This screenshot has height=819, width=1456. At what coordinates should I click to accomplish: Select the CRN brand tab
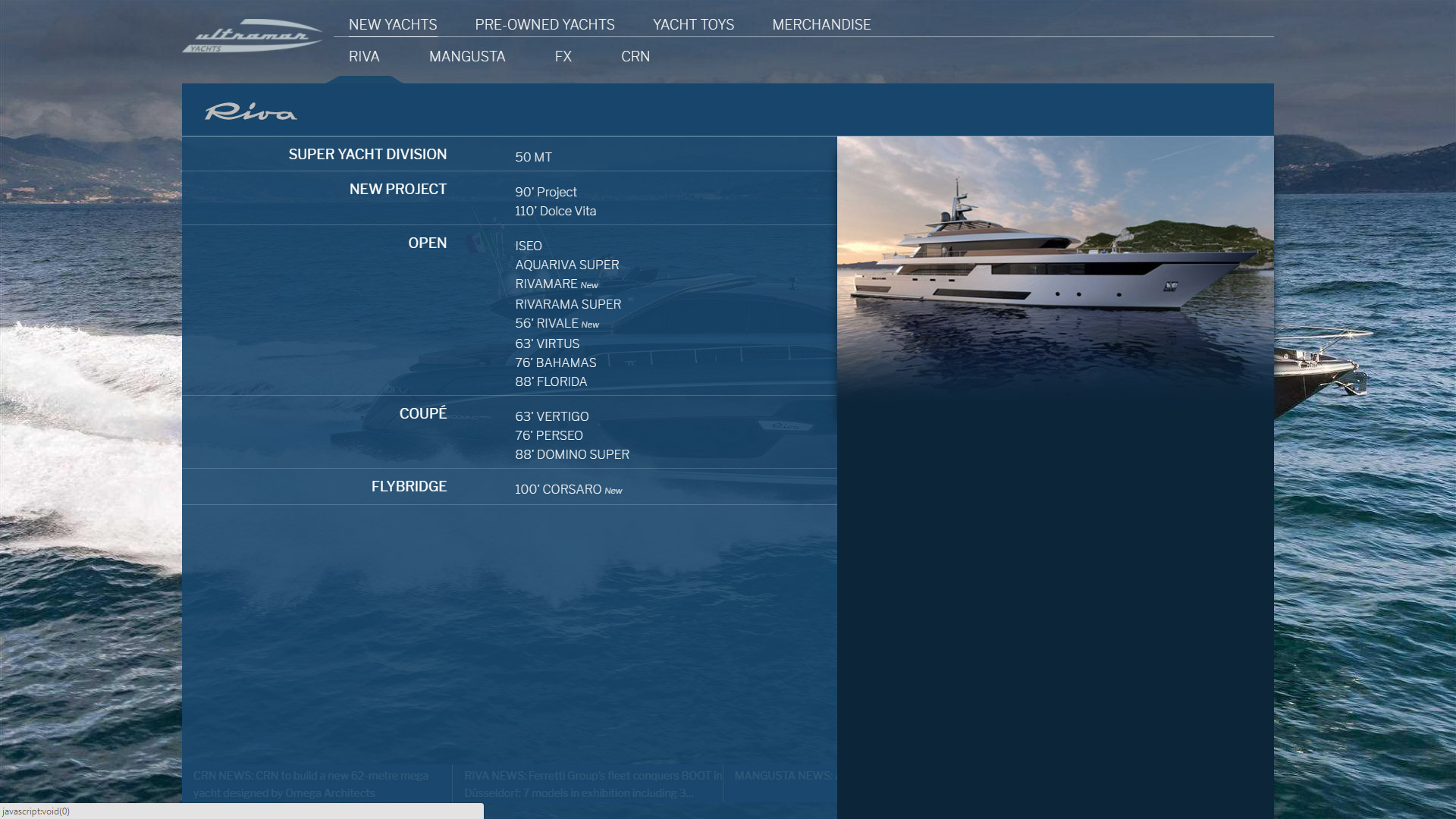click(635, 56)
